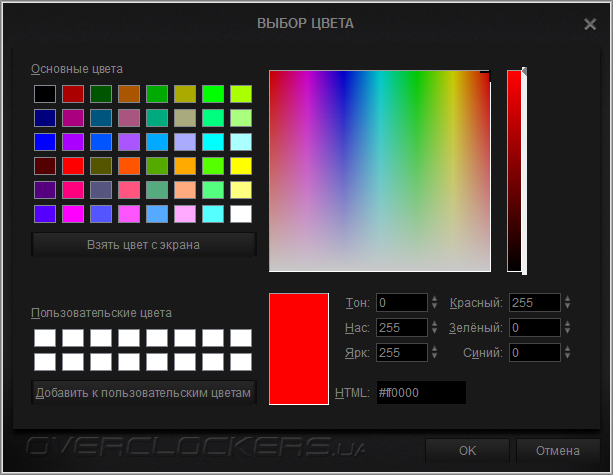Screen dimensions: 613x475
Task: Click the brightness slider arrow handle
Action: tap(525, 72)
